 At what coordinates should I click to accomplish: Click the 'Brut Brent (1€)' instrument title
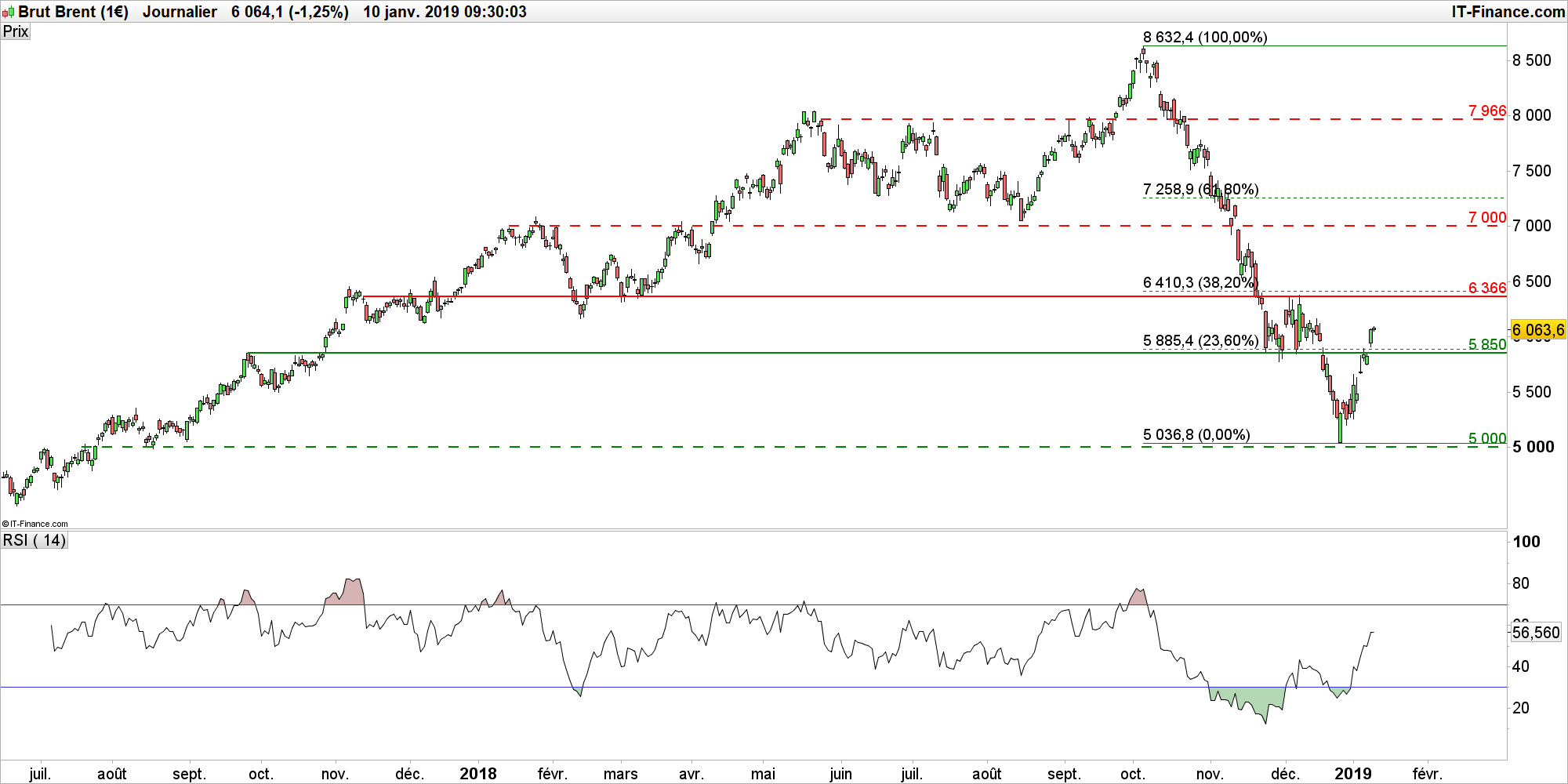pos(74,12)
